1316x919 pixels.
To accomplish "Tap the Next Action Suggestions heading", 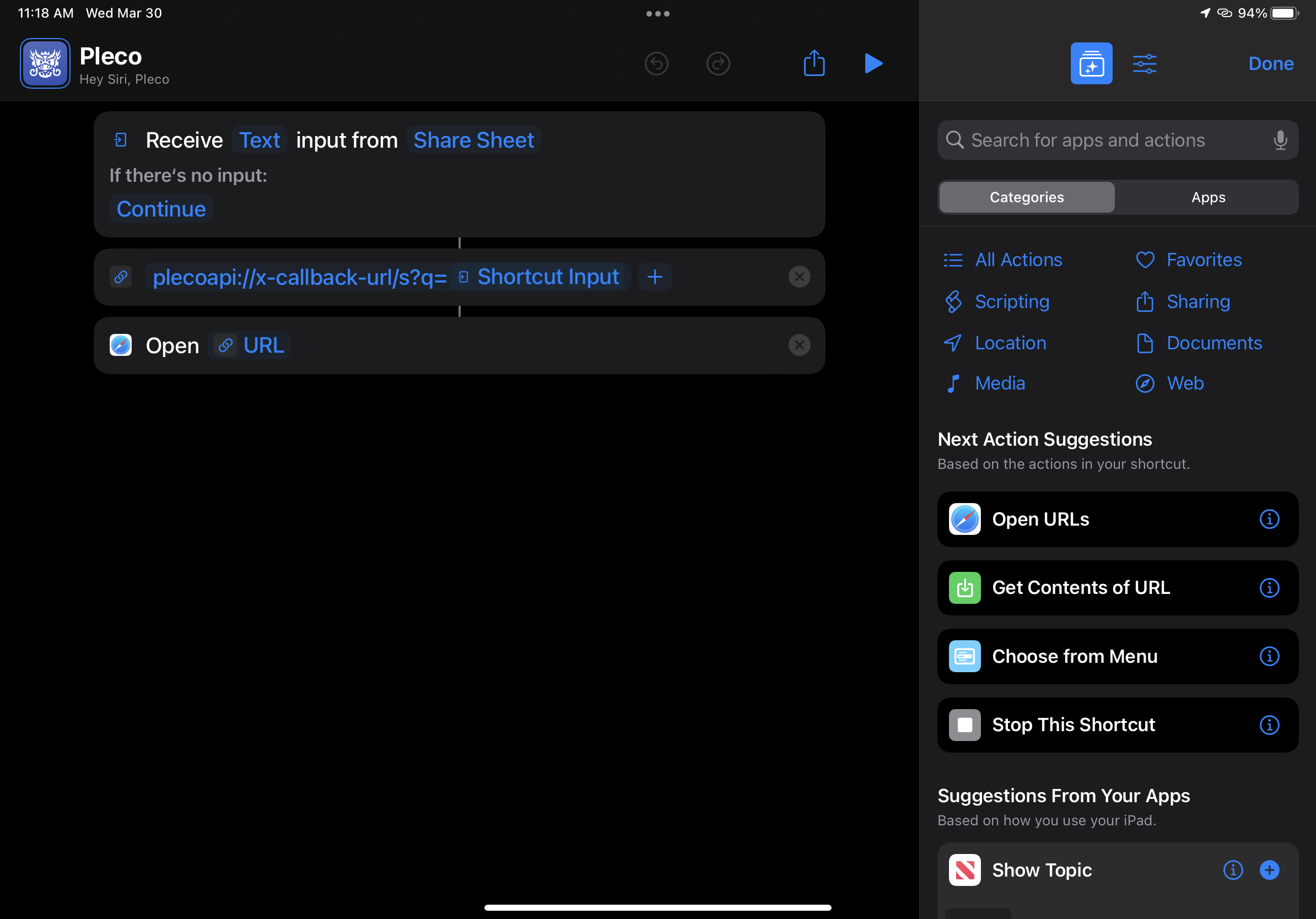I will (1045, 440).
